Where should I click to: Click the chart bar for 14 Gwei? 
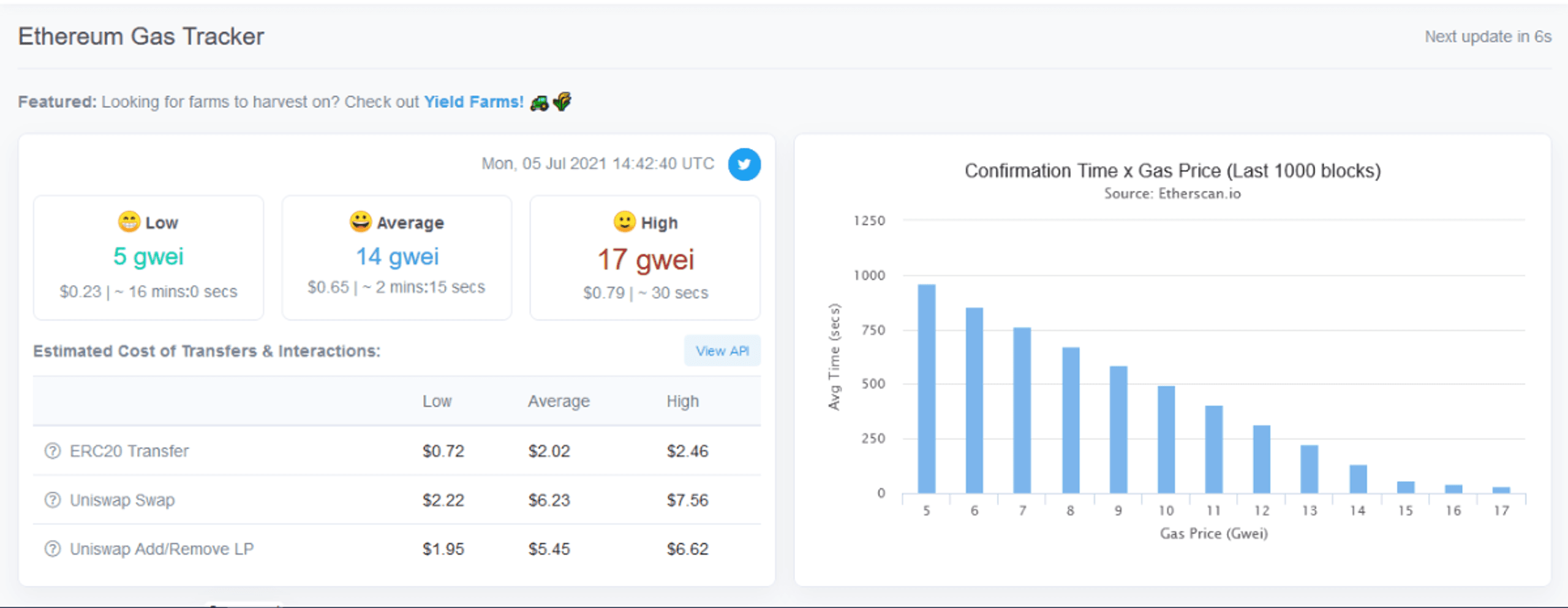pos(1358,479)
